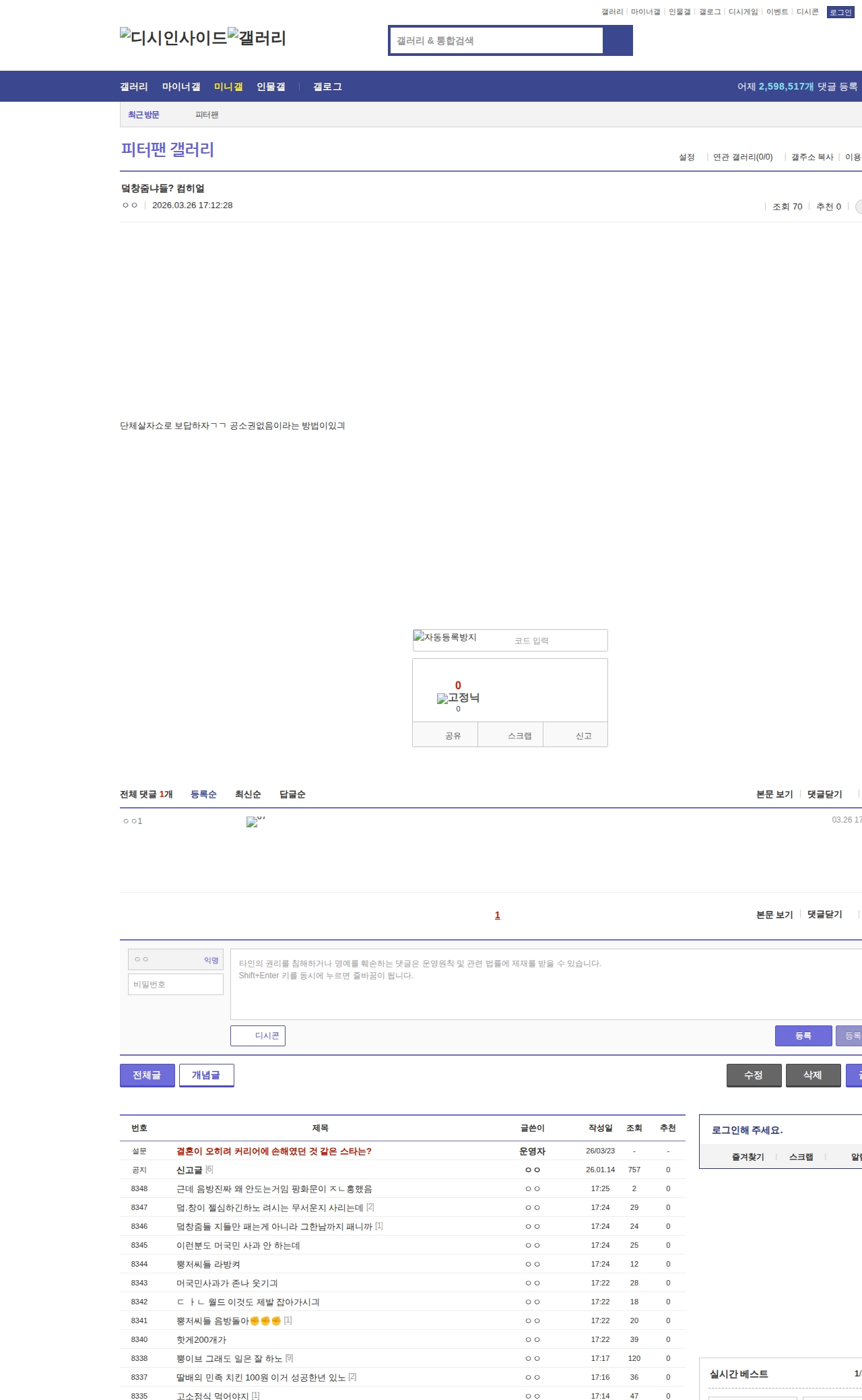
Task: Open 스크랩 in the login box
Action: pos(801,1157)
